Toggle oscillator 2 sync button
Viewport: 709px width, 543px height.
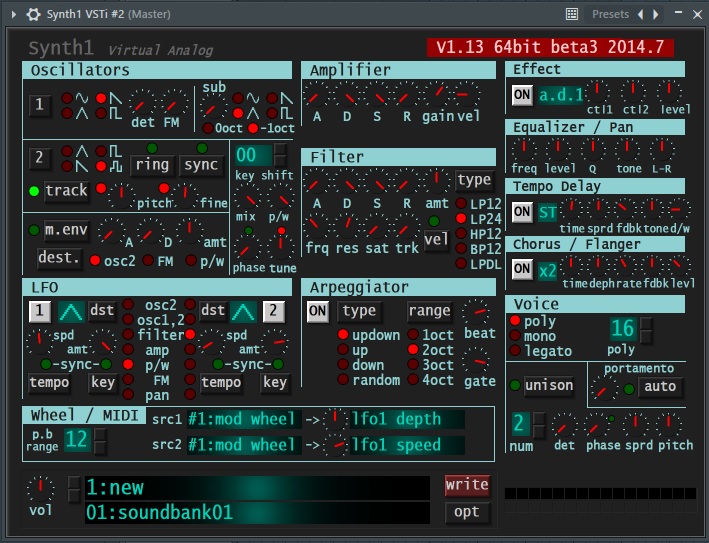(201, 165)
